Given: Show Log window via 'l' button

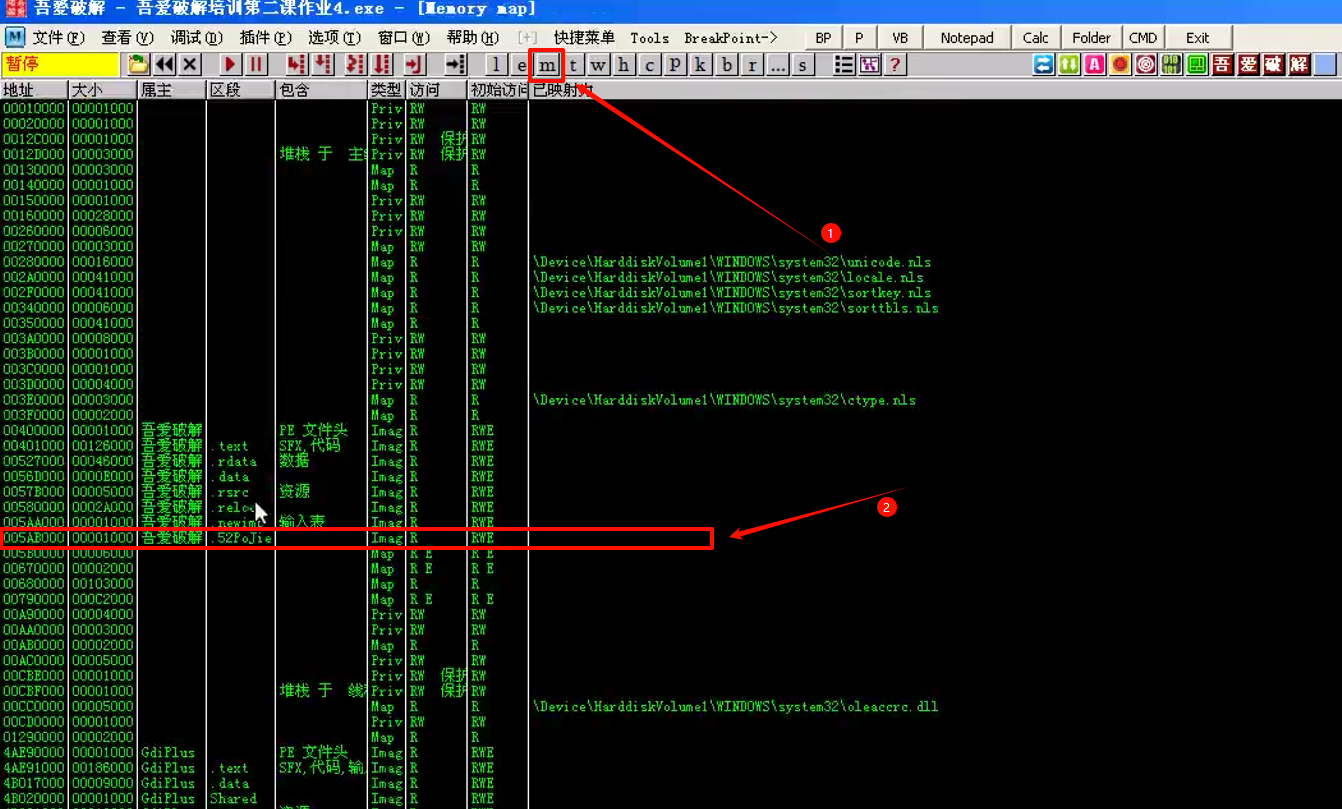Looking at the screenshot, I should pyautogui.click(x=496, y=65).
